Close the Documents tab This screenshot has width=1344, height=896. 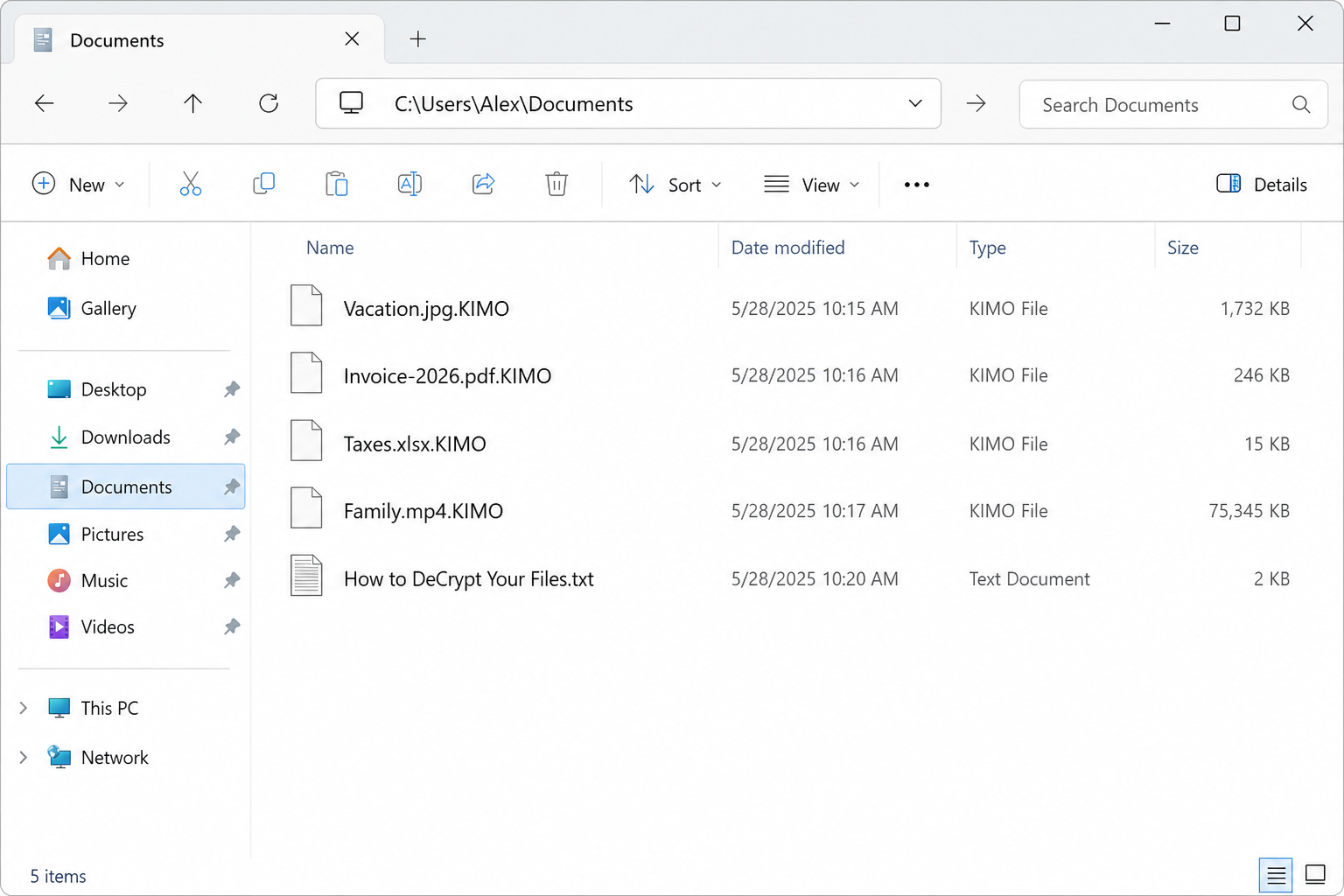pyautogui.click(x=352, y=38)
